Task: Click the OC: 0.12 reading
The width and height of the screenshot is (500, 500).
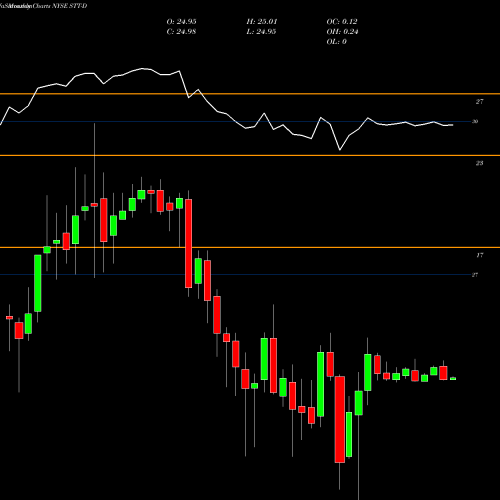Action: click(x=342, y=22)
